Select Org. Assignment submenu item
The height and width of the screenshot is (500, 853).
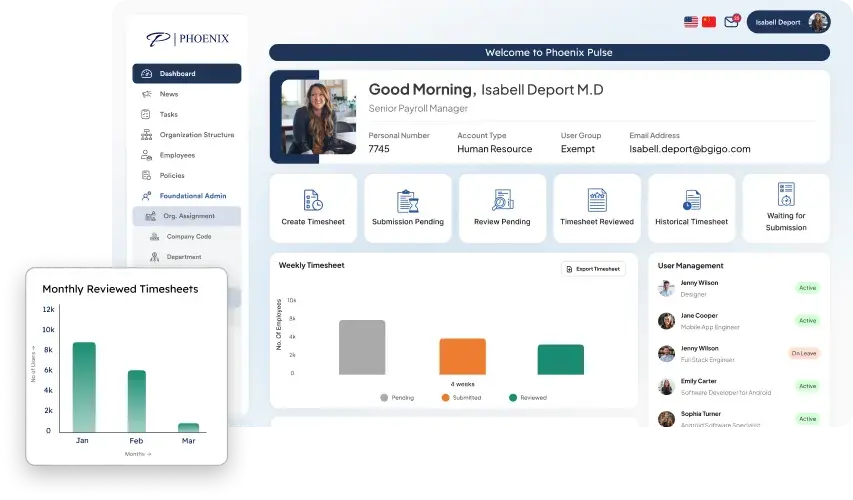click(187, 216)
